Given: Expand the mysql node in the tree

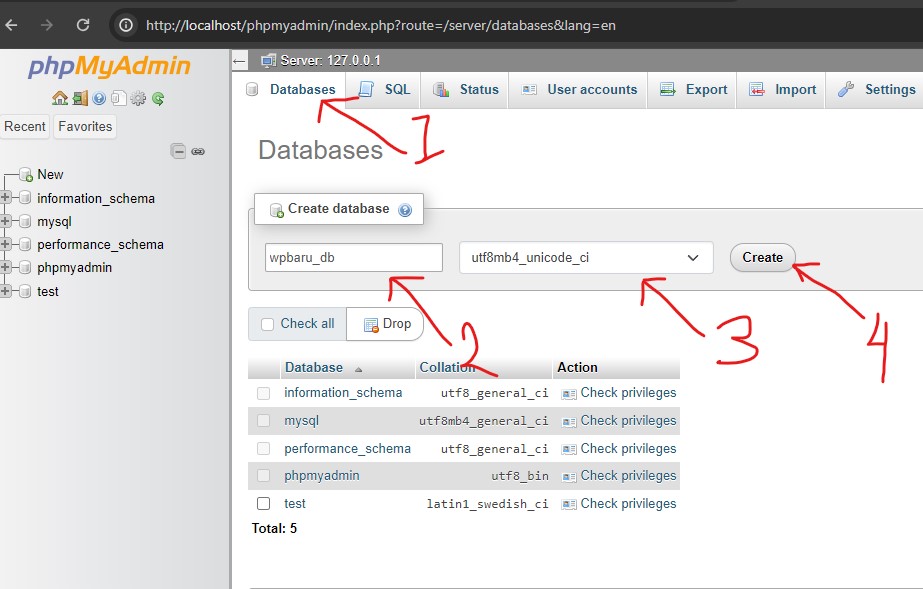Looking at the screenshot, I should (x=5, y=221).
